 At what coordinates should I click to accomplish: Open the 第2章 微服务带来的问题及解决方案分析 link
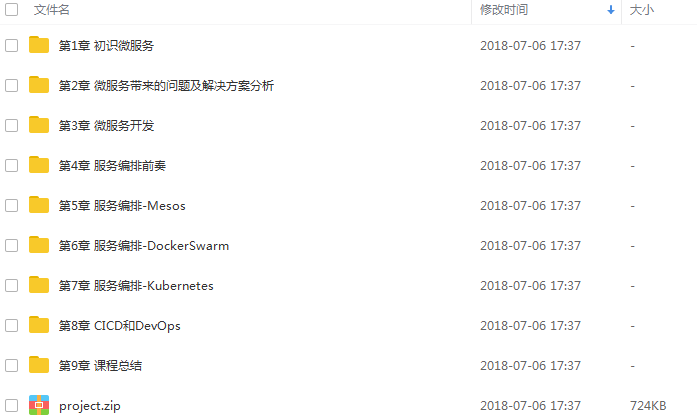pyautogui.click(x=166, y=86)
